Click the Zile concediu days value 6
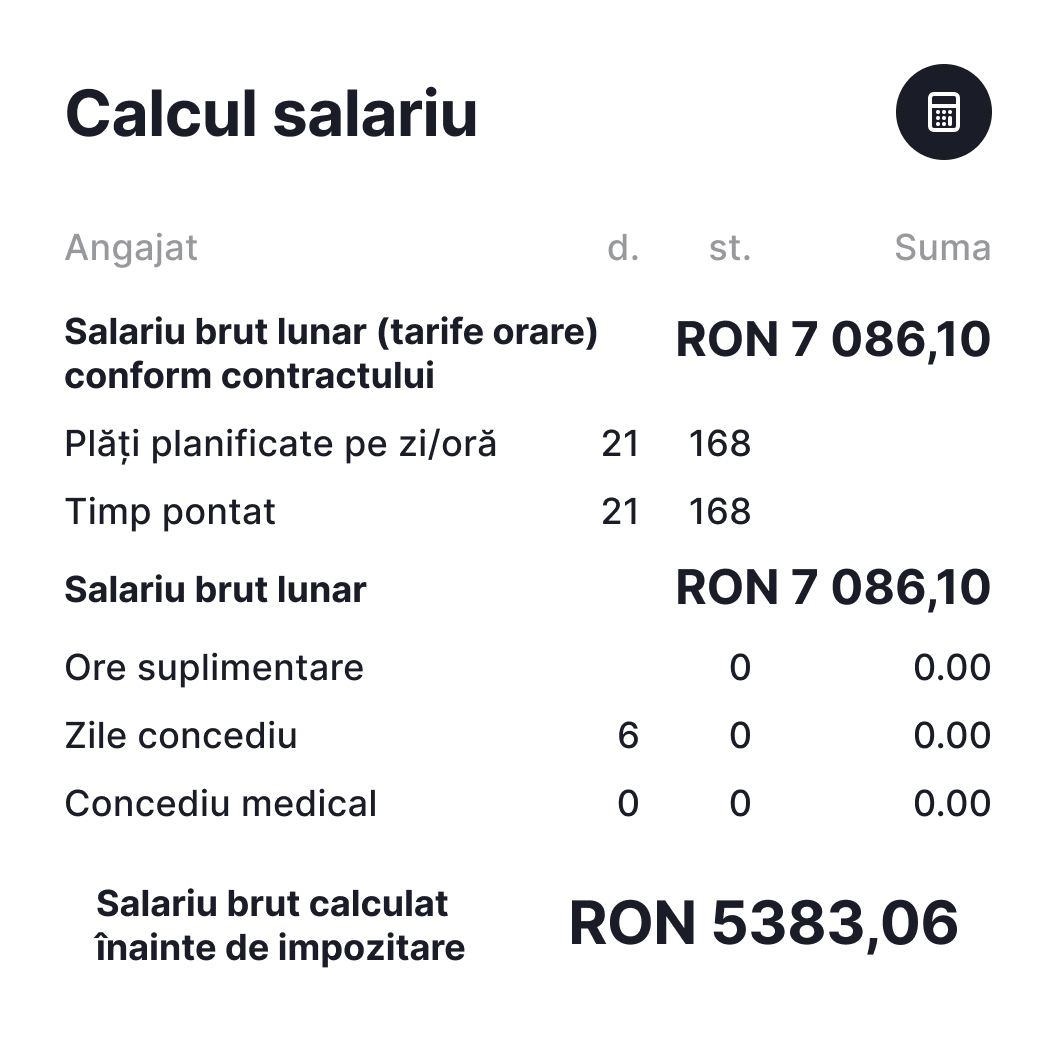The image size is (1056, 1064). [x=628, y=736]
